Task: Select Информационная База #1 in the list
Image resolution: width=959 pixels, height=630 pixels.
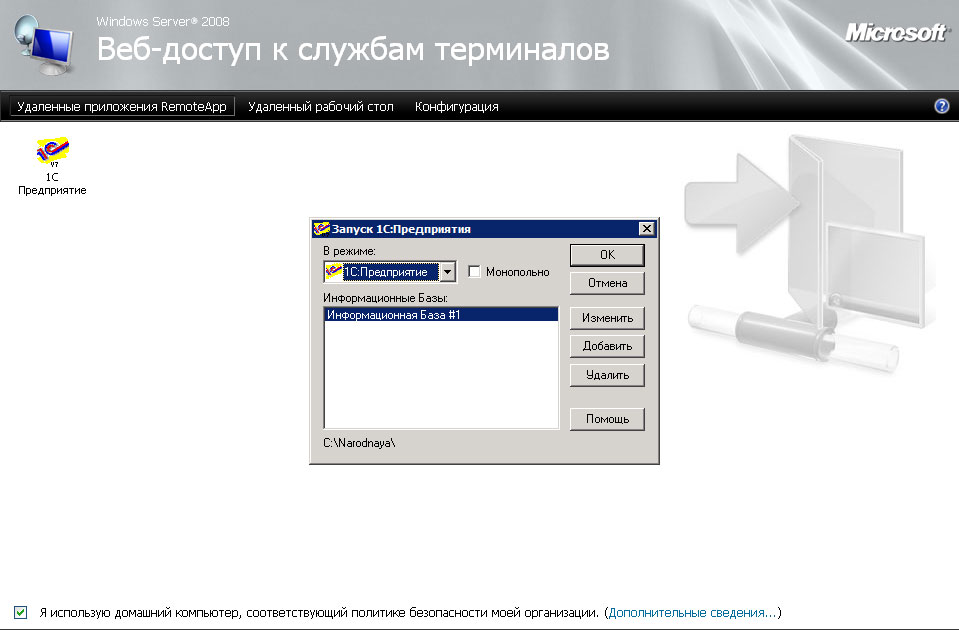Action: coord(441,315)
